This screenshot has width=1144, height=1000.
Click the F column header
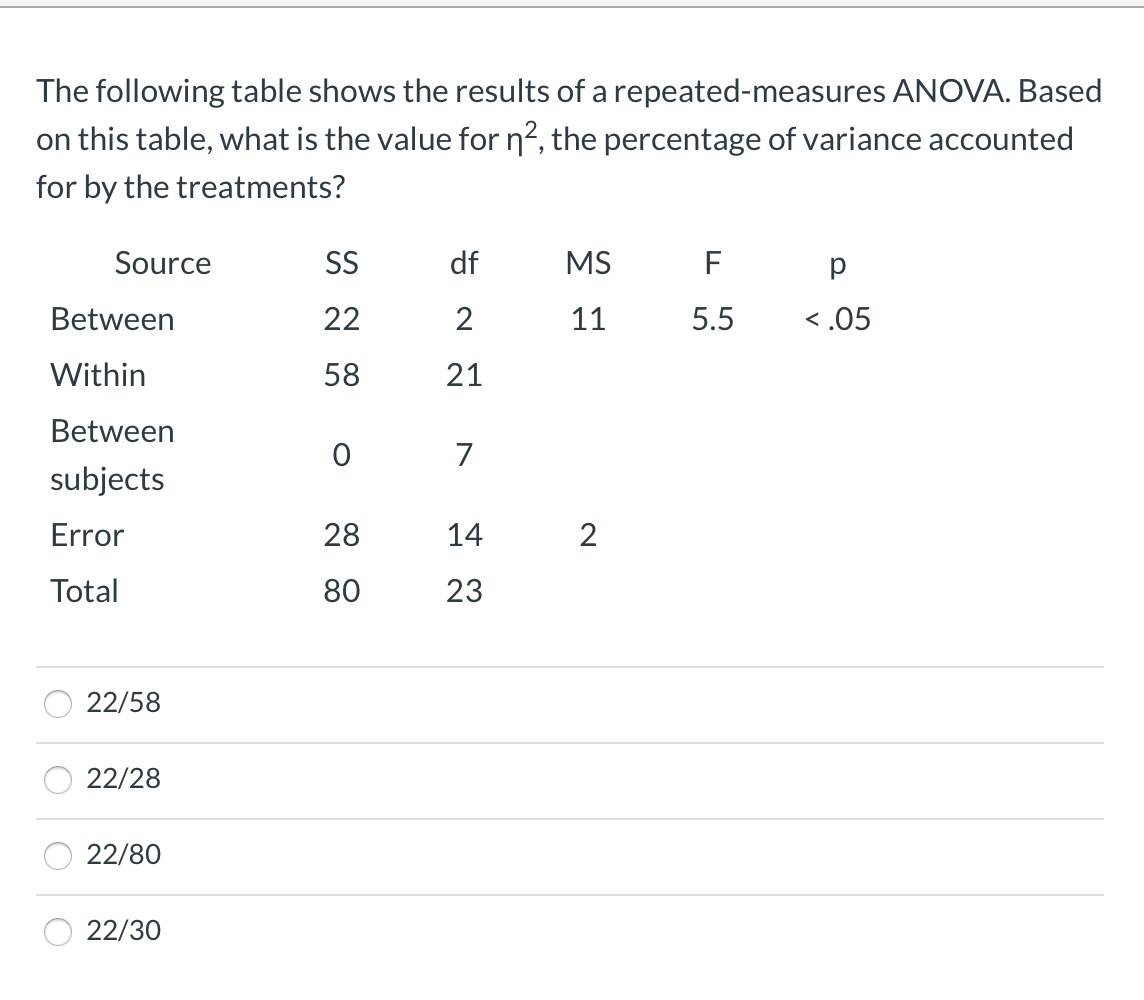tap(712, 263)
